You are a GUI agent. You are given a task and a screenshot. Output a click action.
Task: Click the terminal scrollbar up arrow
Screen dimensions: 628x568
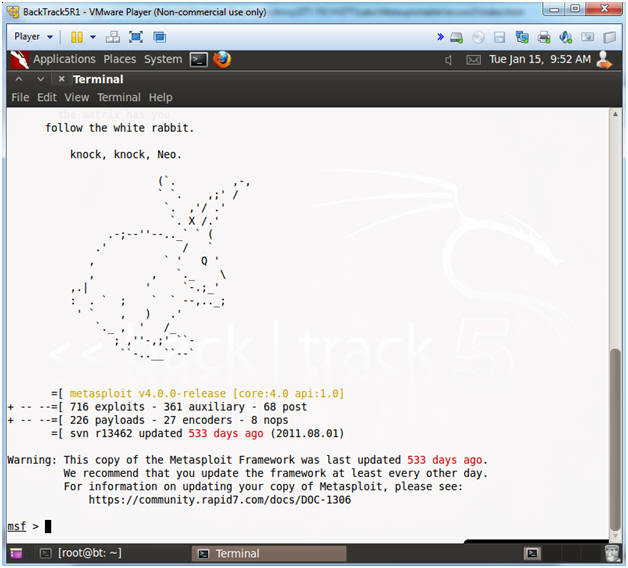[x=615, y=114]
